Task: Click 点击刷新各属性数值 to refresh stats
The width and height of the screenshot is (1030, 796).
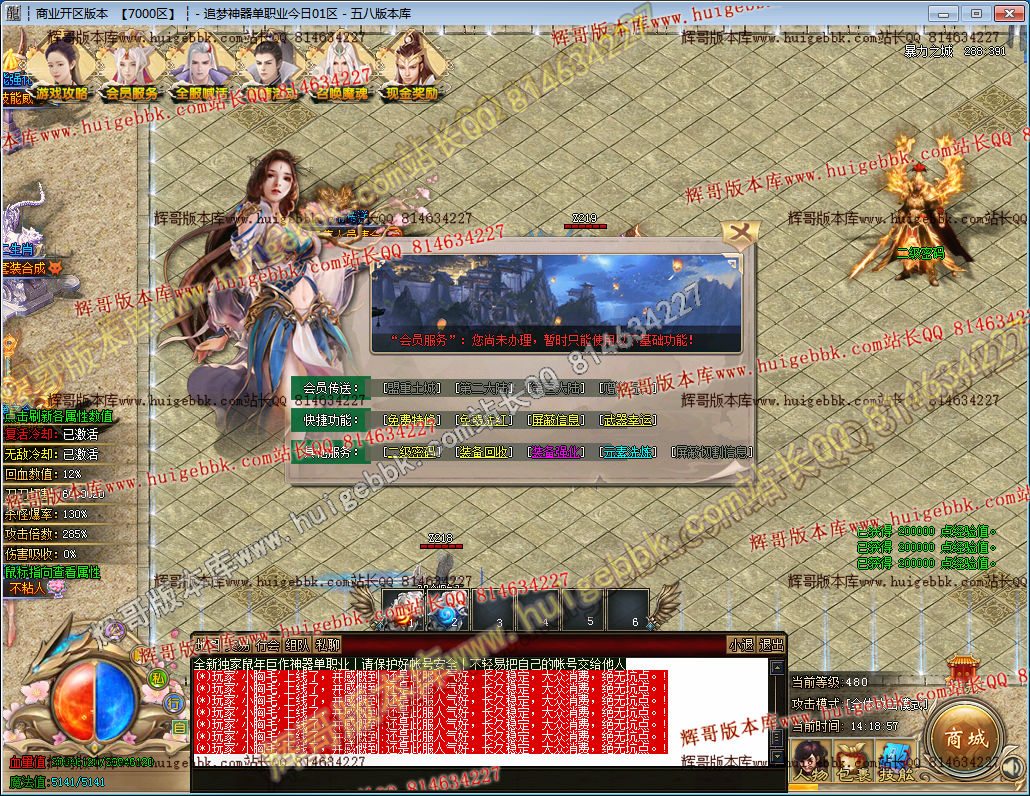Action: [x=58, y=416]
